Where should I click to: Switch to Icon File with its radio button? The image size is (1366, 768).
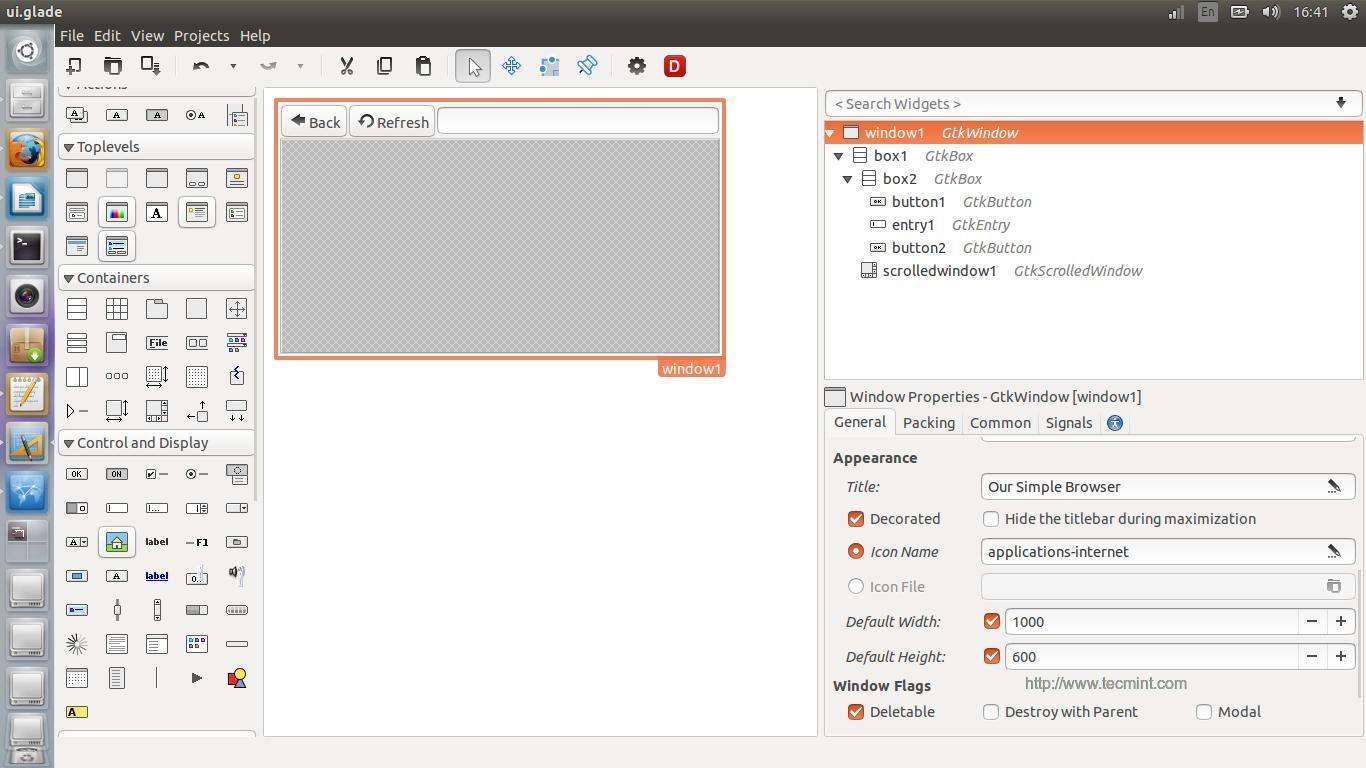855,586
